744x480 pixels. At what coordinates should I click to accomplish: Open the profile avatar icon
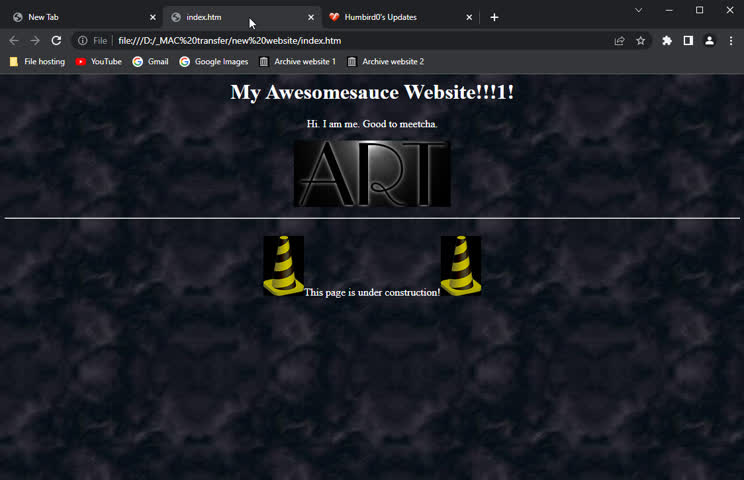(709, 41)
